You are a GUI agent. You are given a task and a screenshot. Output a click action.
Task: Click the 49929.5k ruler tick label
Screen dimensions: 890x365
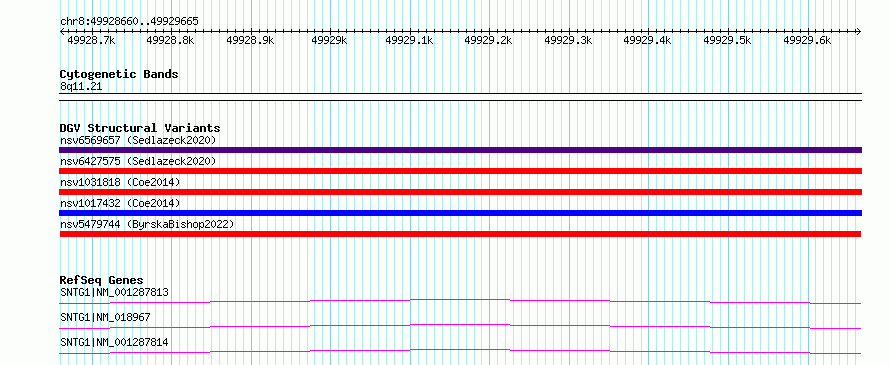click(x=727, y=40)
